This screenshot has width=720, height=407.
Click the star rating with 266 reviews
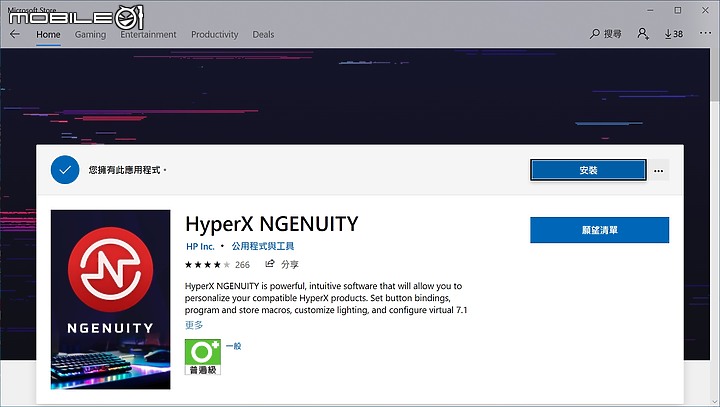217,265
